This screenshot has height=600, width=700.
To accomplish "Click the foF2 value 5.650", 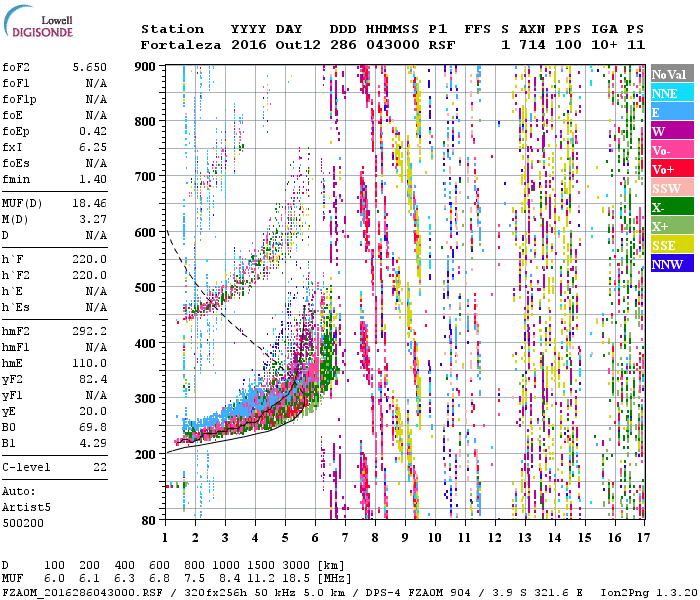I will tap(90, 67).
